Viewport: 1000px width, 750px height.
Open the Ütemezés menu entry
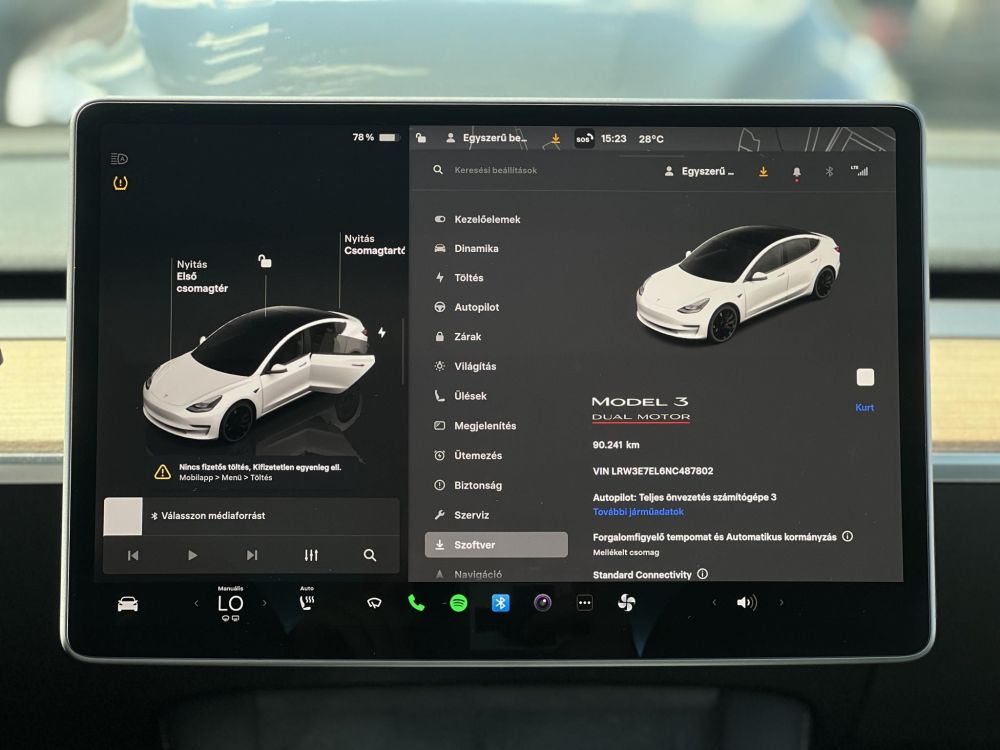click(x=468, y=455)
